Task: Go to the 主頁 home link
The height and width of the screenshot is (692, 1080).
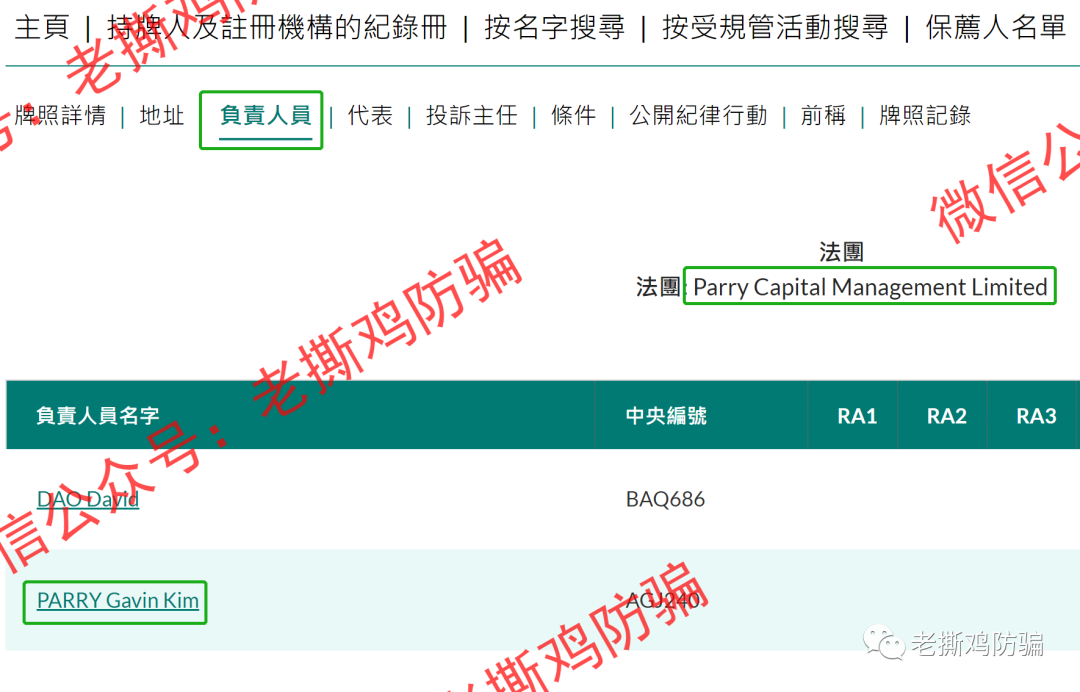Action: pyautogui.click(x=42, y=28)
